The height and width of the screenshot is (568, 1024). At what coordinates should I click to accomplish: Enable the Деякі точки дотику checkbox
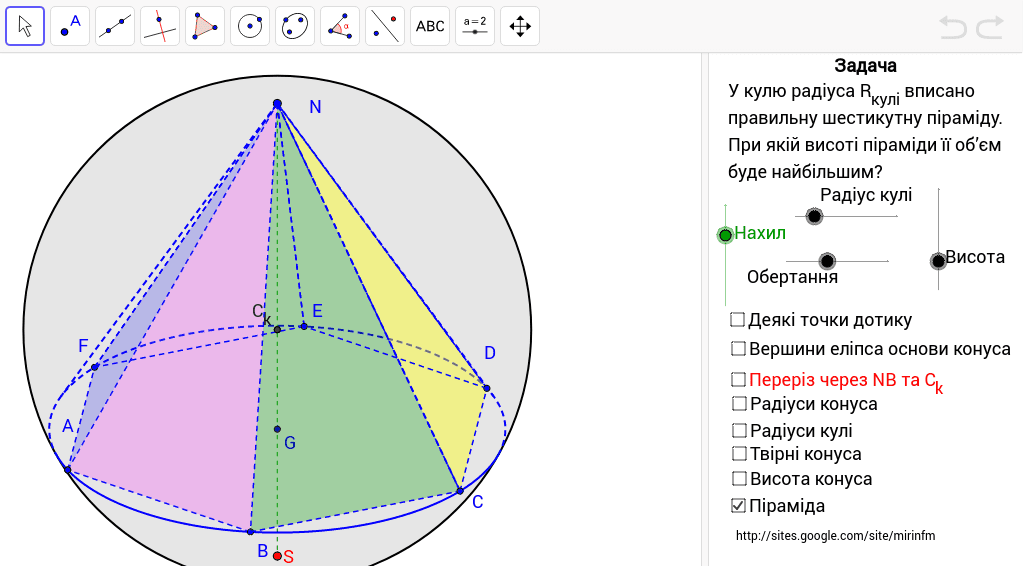click(737, 319)
